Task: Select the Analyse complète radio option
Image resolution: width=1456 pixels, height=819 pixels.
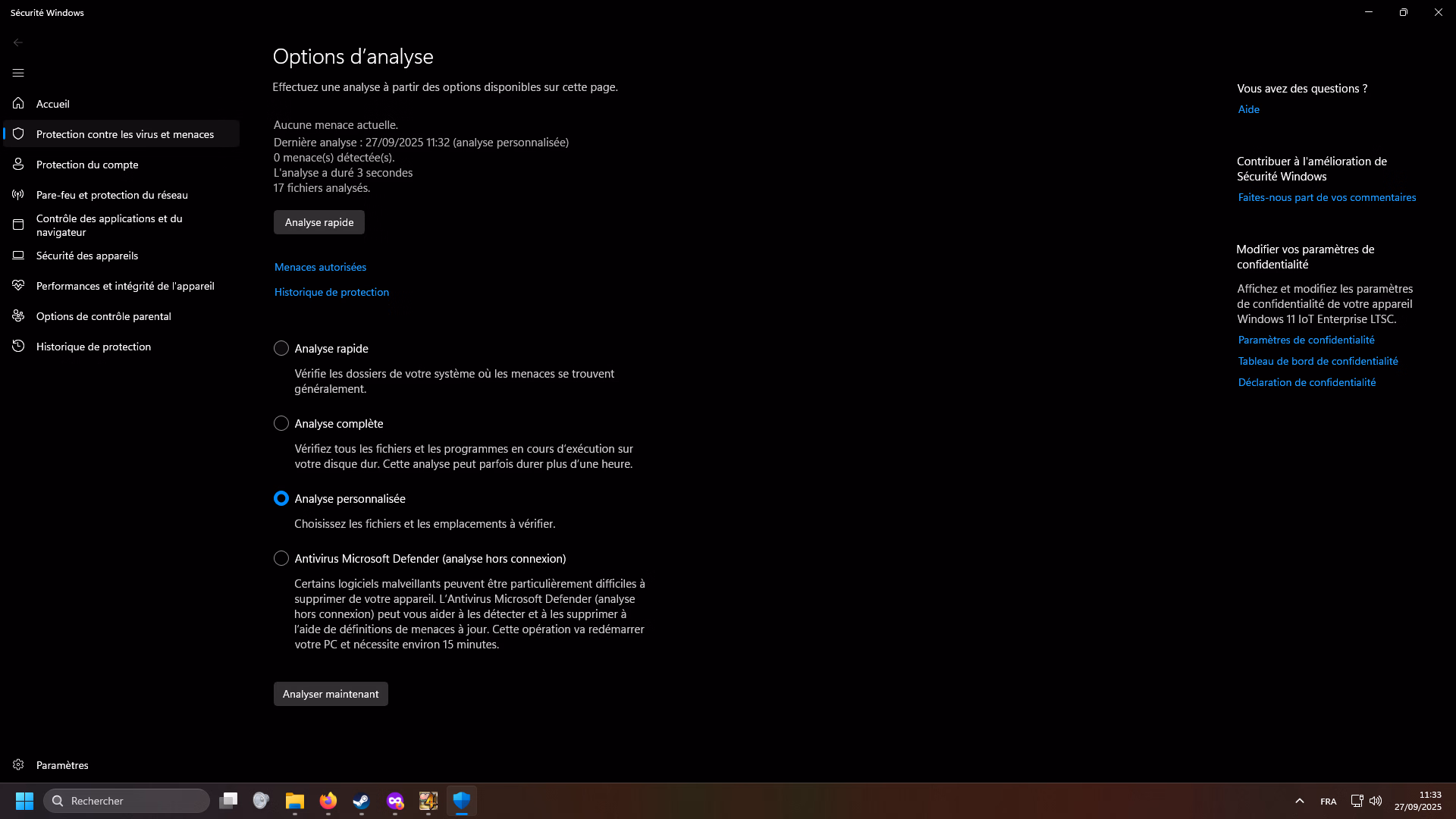Action: pyautogui.click(x=281, y=423)
